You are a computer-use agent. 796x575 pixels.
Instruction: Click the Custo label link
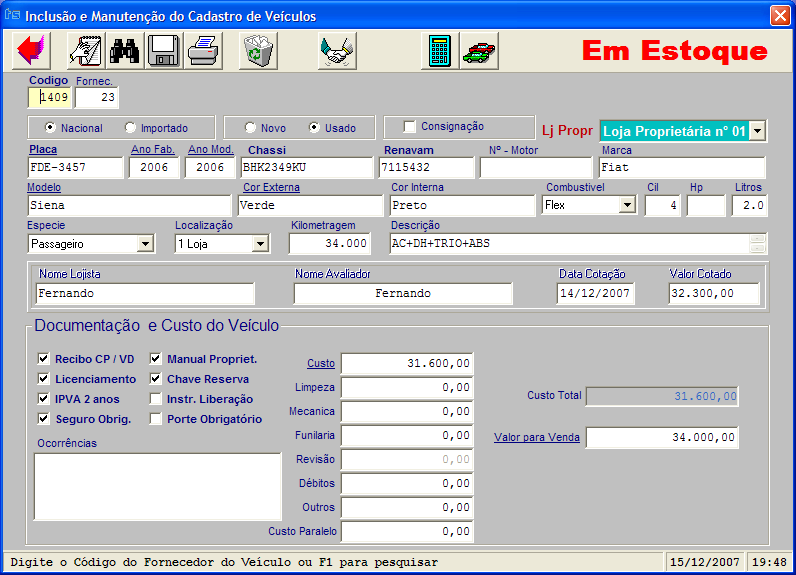321,363
